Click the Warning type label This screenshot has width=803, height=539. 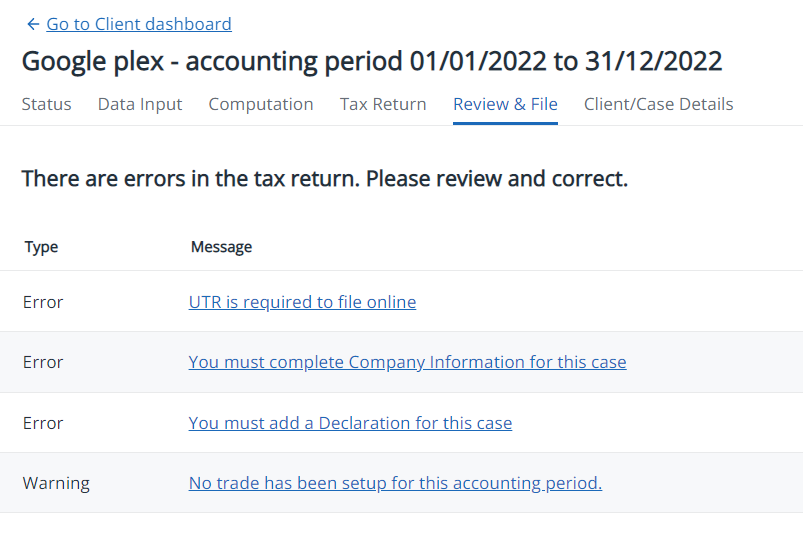[56, 483]
